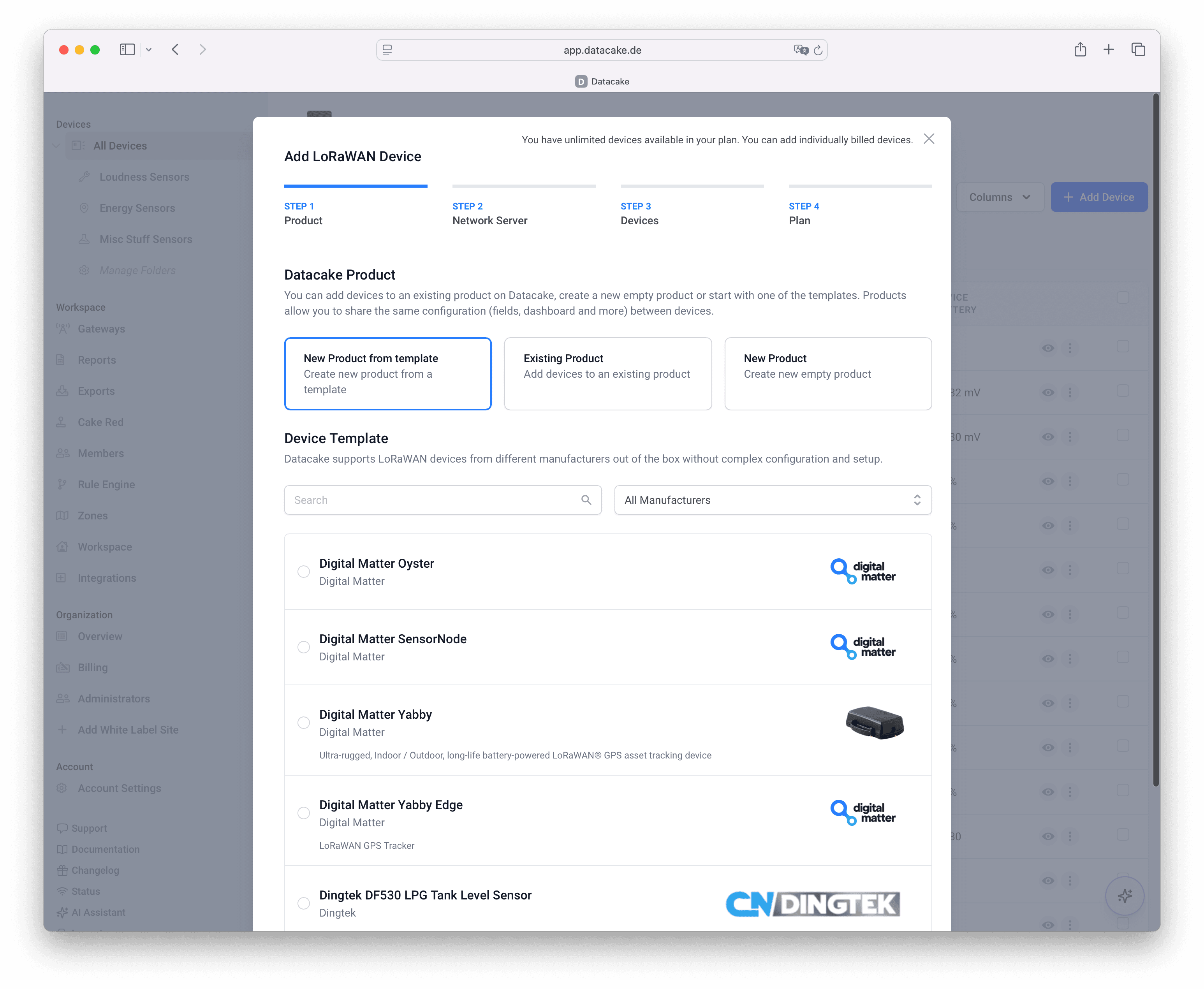Viewport: 1204px width, 989px height.
Task: Select the Digital Matter Yabby radio button
Action: (304, 722)
